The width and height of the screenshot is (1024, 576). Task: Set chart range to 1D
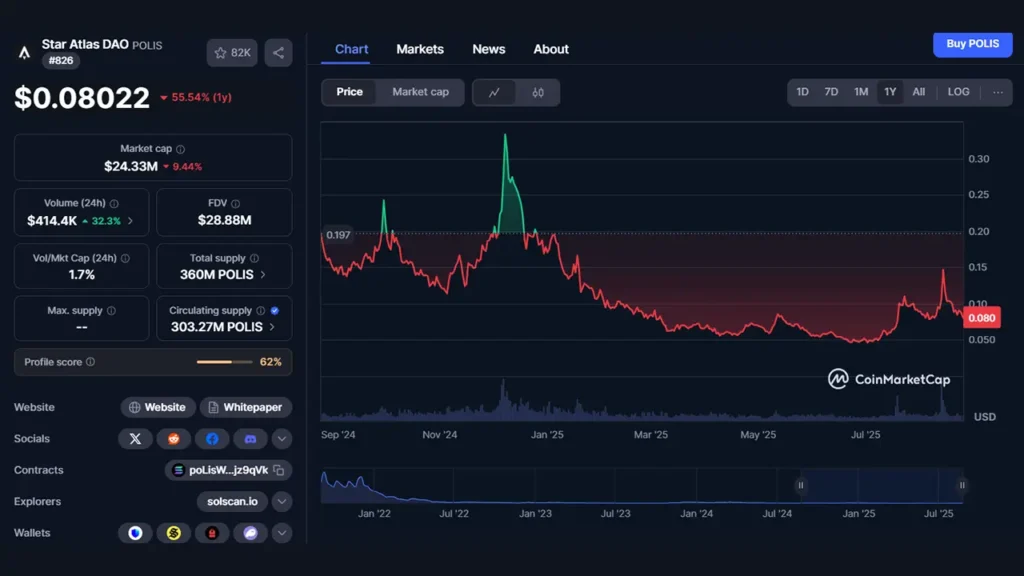(x=803, y=92)
